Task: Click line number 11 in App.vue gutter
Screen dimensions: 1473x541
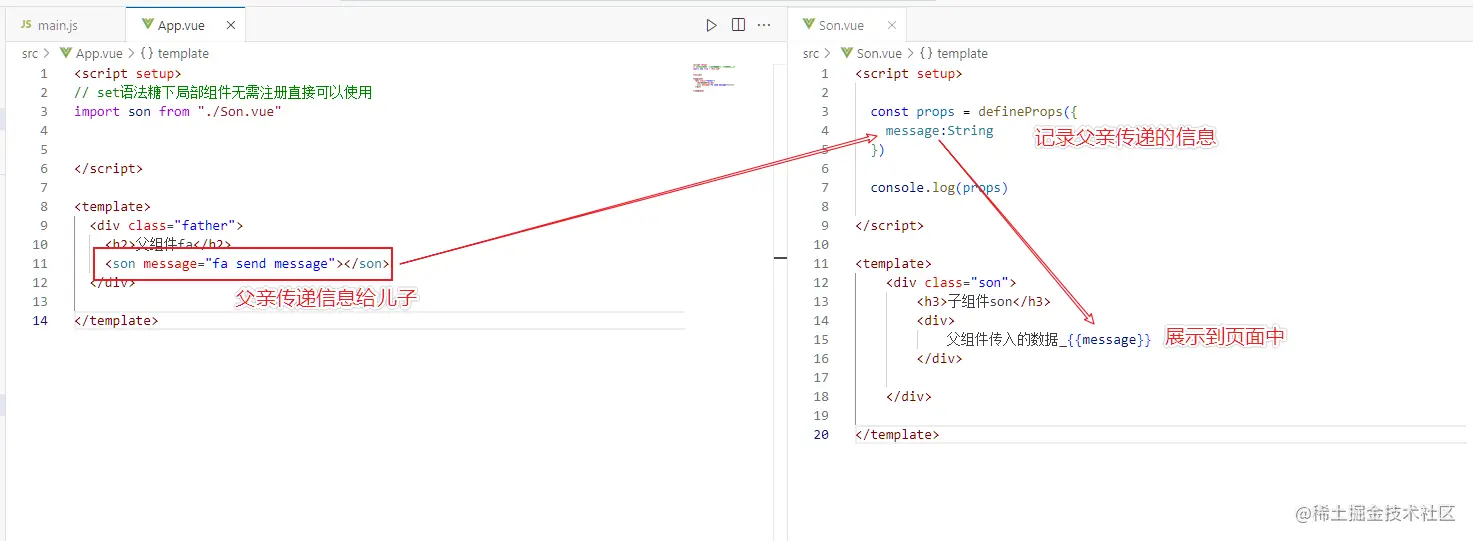Action: (x=40, y=263)
